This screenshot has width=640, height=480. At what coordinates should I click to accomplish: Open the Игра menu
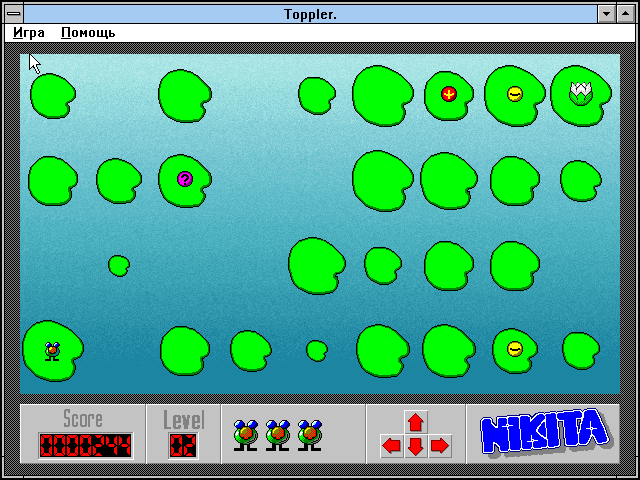coord(29,33)
